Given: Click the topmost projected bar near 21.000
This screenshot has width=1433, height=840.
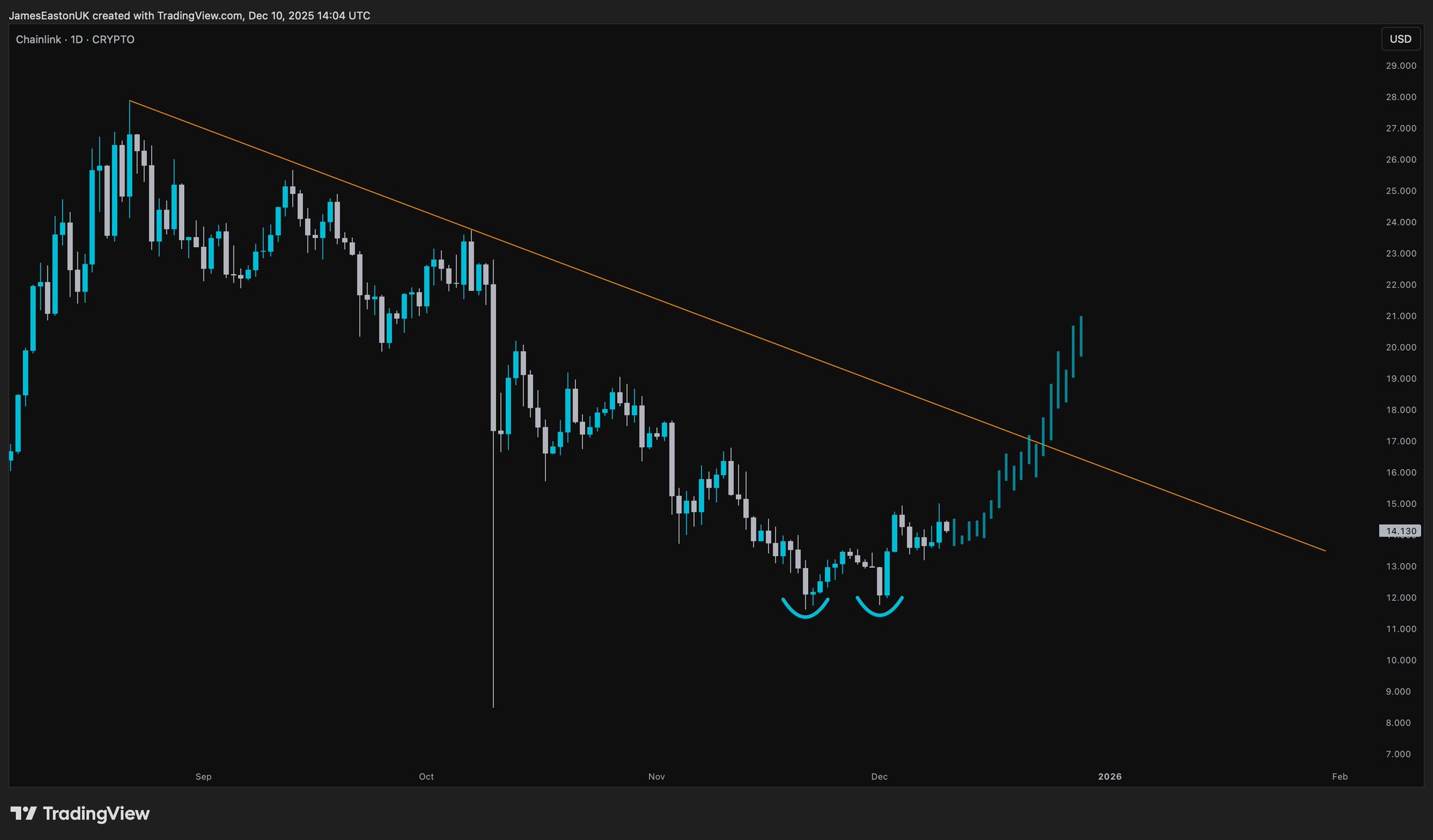Looking at the screenshot, I should click(x=1081, y=336).
